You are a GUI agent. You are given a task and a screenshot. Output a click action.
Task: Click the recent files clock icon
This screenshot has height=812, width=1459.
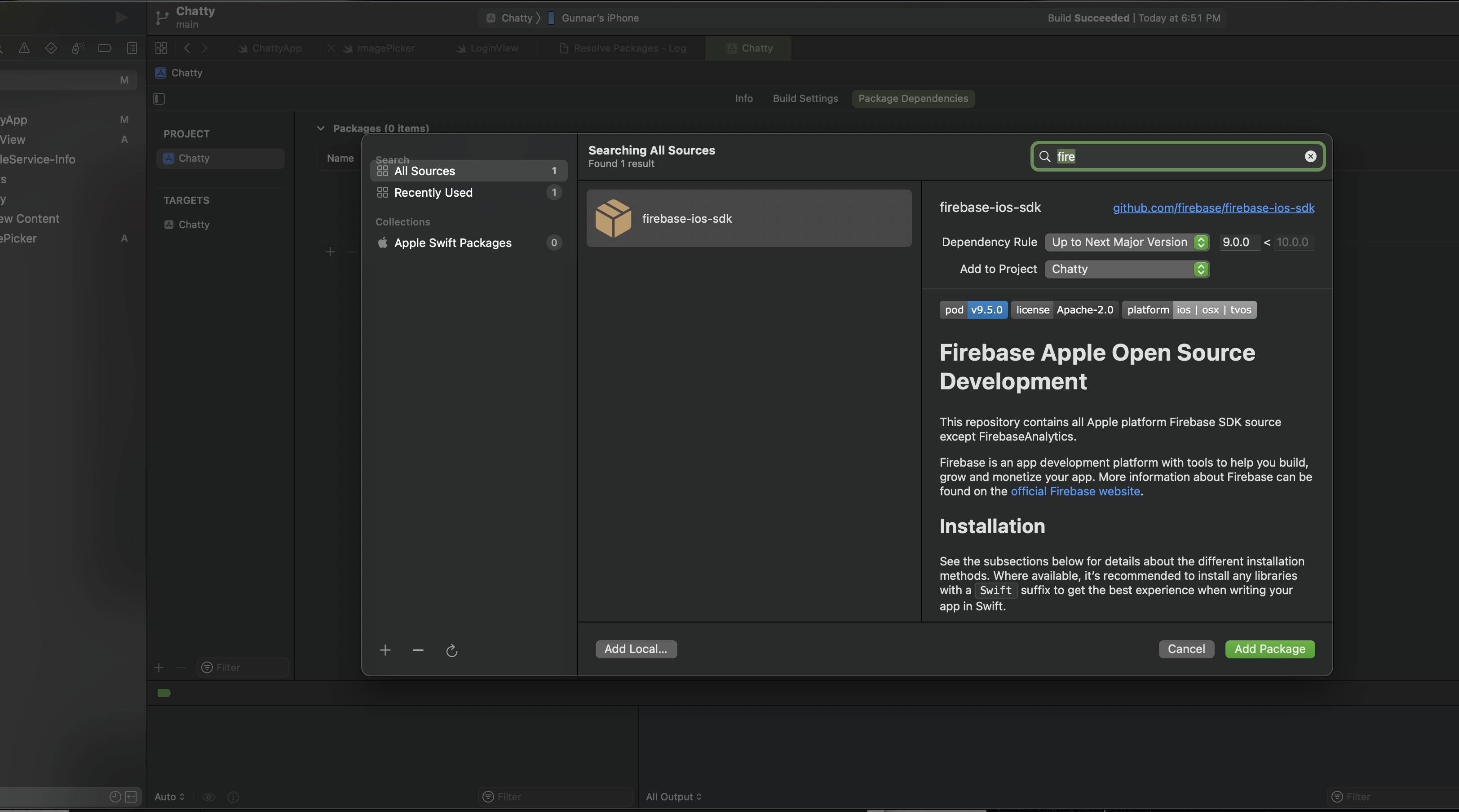[x=115, y=797]
